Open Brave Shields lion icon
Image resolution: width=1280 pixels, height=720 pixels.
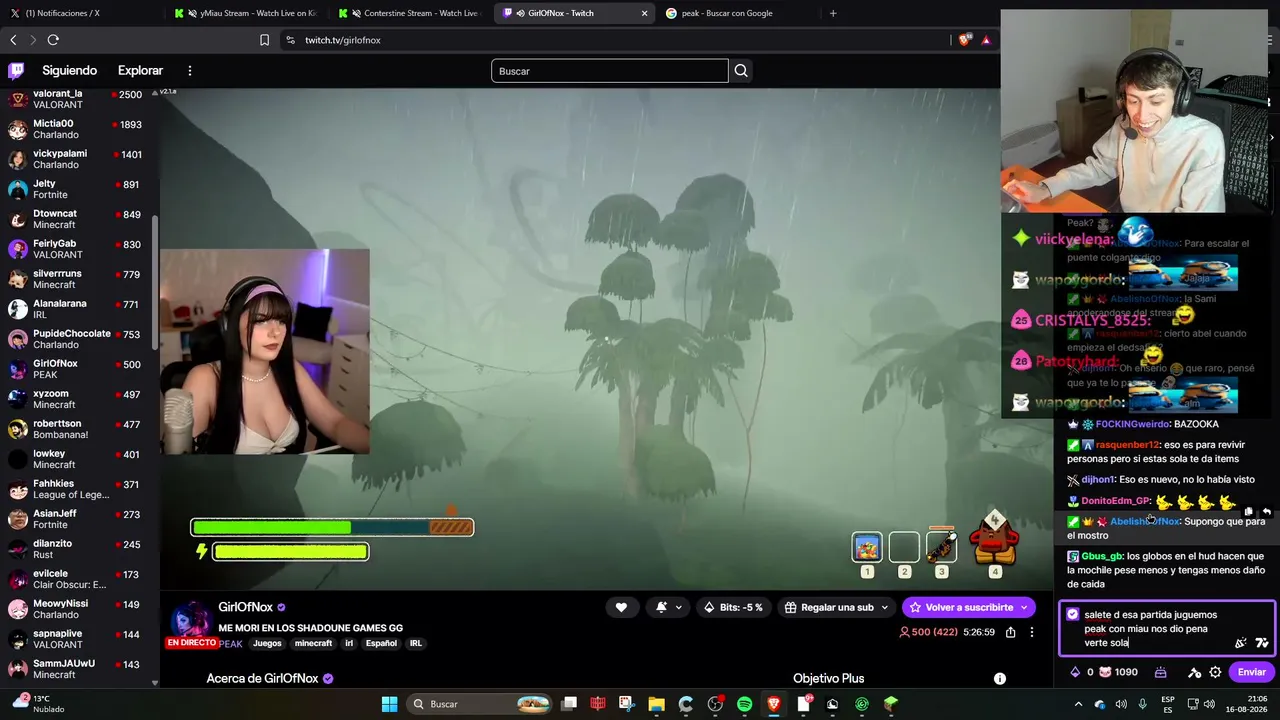point(964,40)
